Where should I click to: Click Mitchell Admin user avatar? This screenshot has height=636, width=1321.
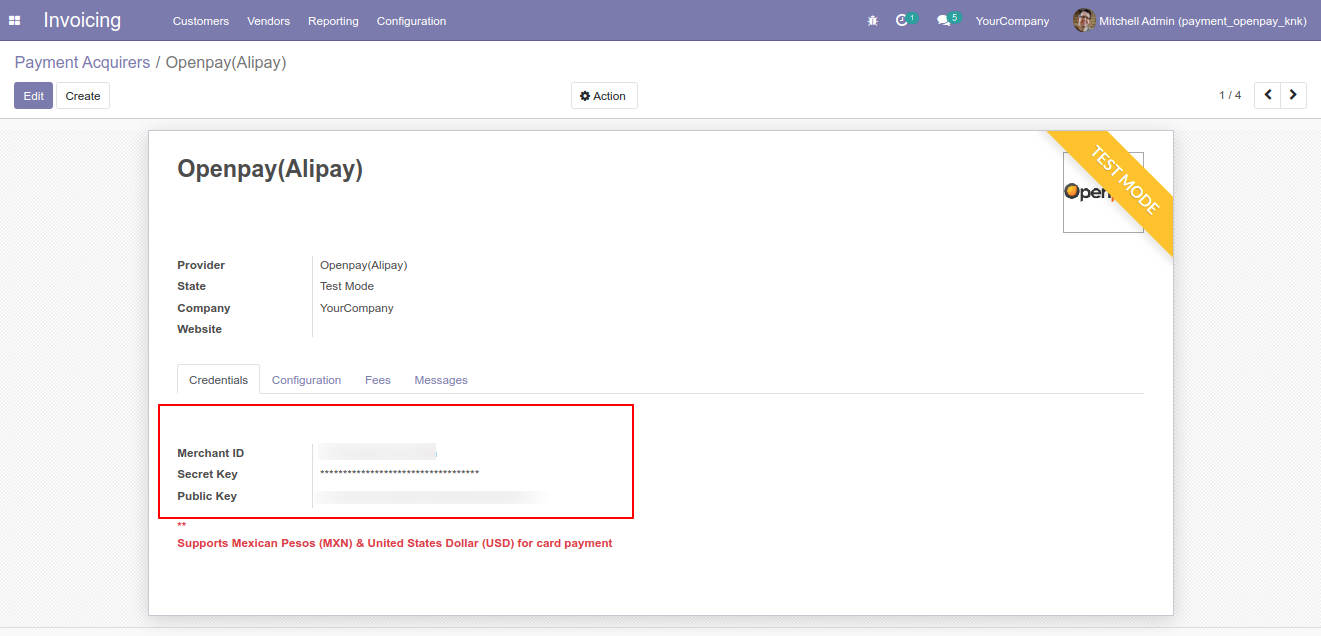1084,20
